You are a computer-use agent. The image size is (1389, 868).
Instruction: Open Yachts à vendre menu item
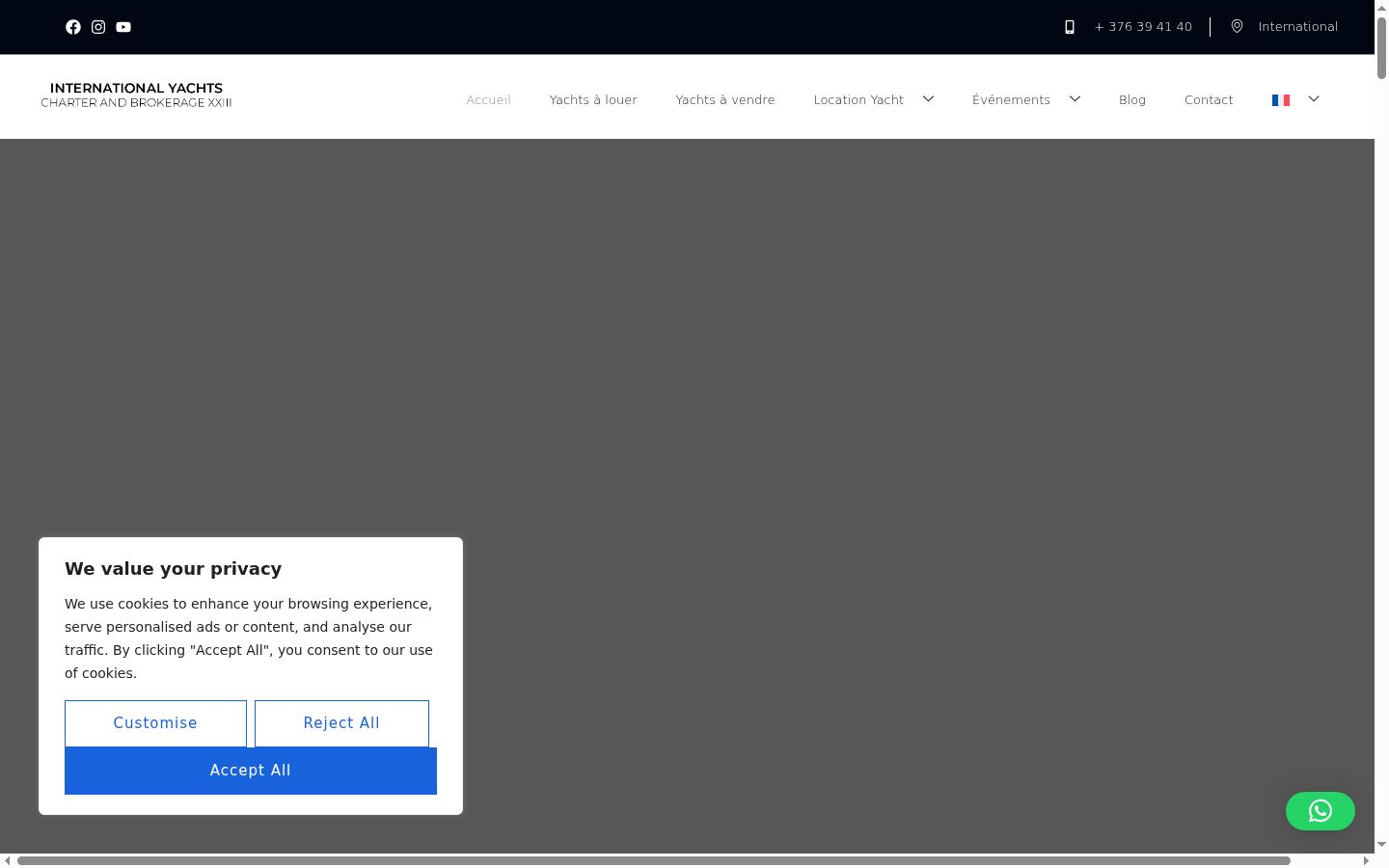pos(725,100)
